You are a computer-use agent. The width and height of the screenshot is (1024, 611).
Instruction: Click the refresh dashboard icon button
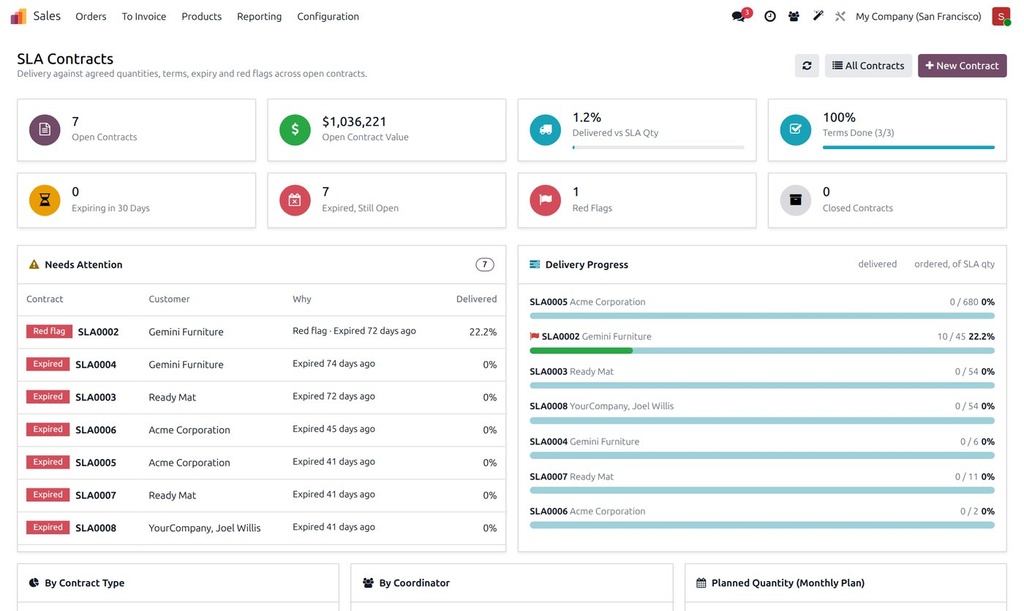(807, 65)
